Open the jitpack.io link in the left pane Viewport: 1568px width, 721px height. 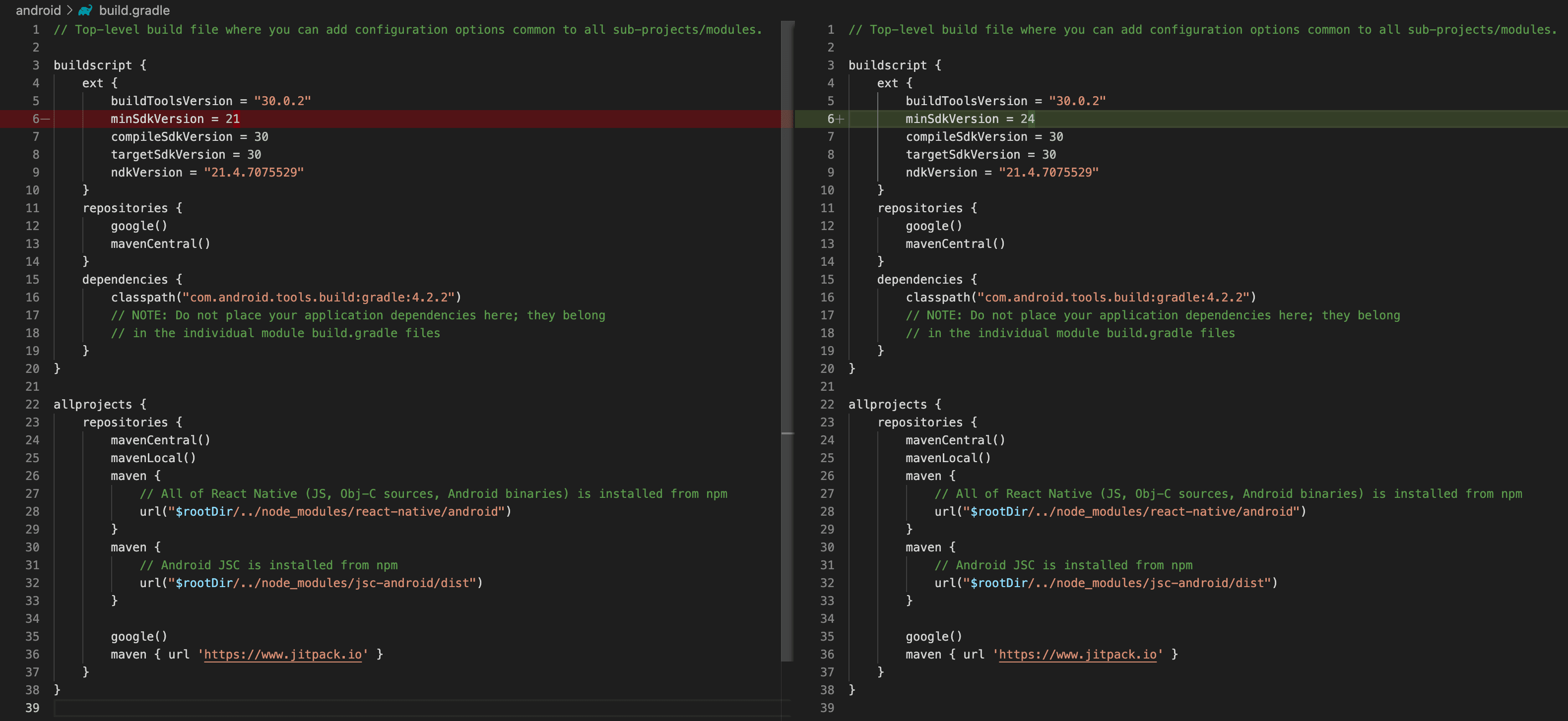tap(282, 654)
